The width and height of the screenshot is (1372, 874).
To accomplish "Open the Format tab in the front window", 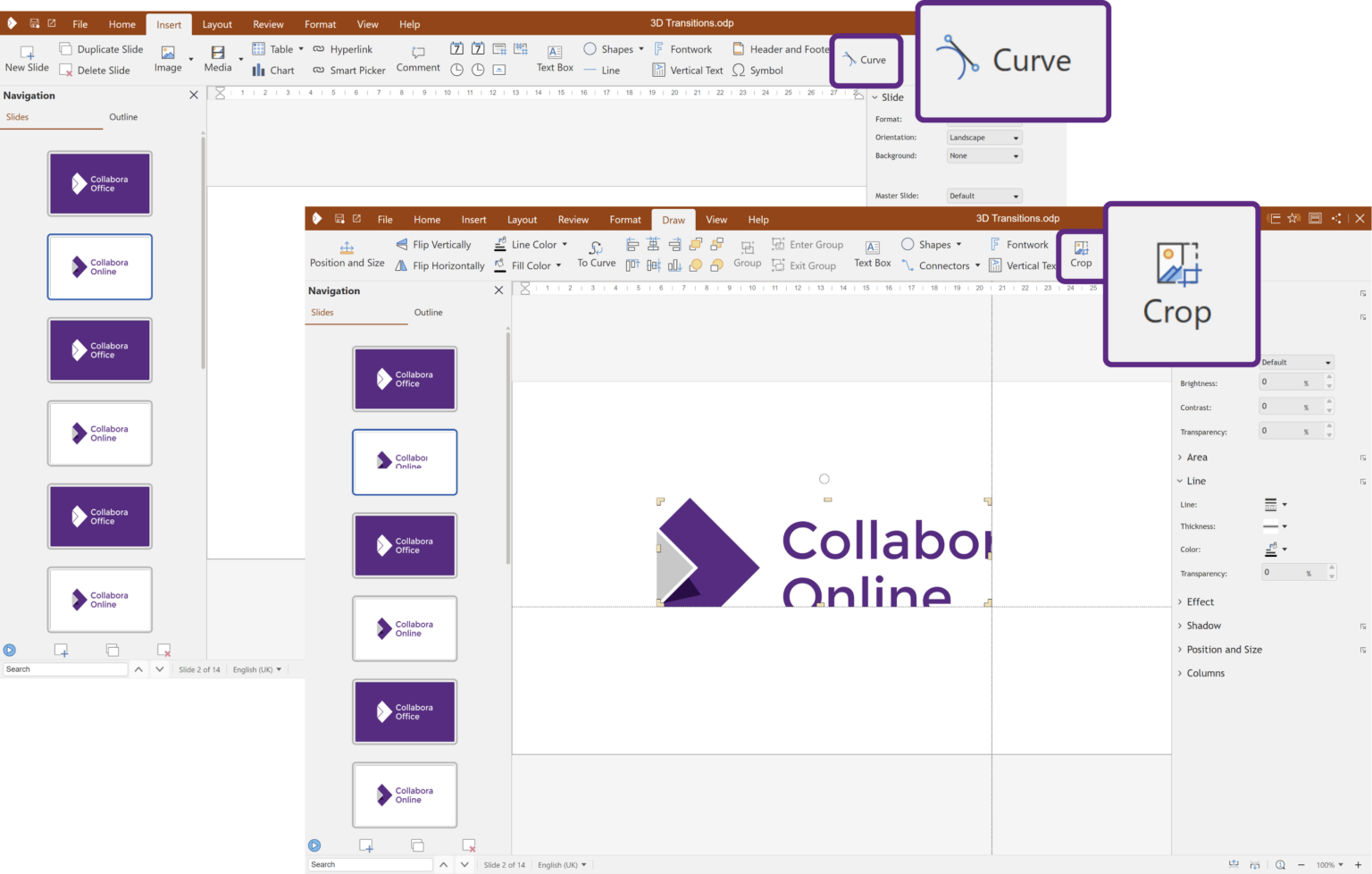I will coord(625,220).
